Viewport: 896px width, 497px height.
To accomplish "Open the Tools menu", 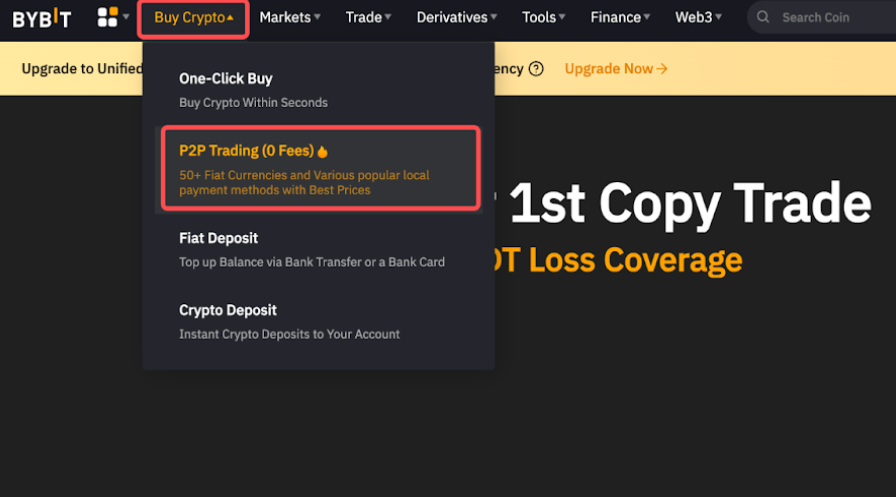I will pyautogui.click(x=543, y=18).
